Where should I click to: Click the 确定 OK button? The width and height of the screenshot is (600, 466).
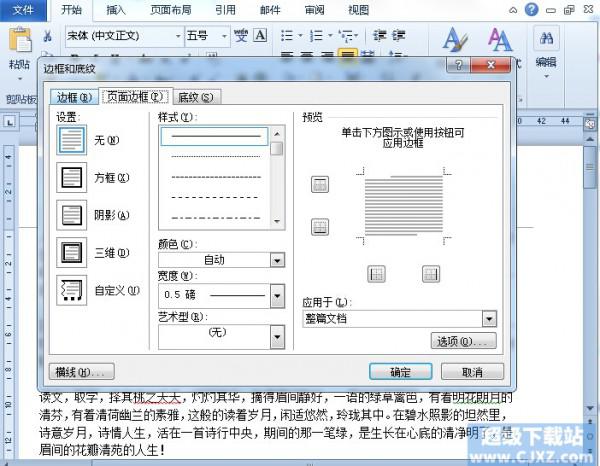pyautogui.click(x=401, y=371)
